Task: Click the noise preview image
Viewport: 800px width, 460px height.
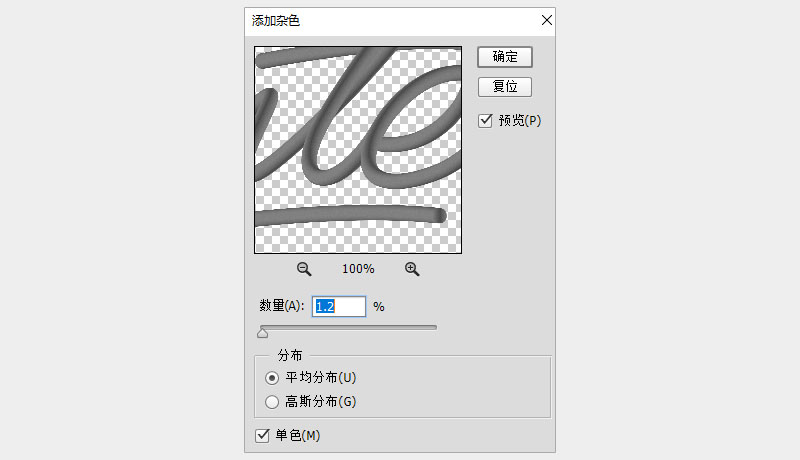Action: [x=358, y=150]
